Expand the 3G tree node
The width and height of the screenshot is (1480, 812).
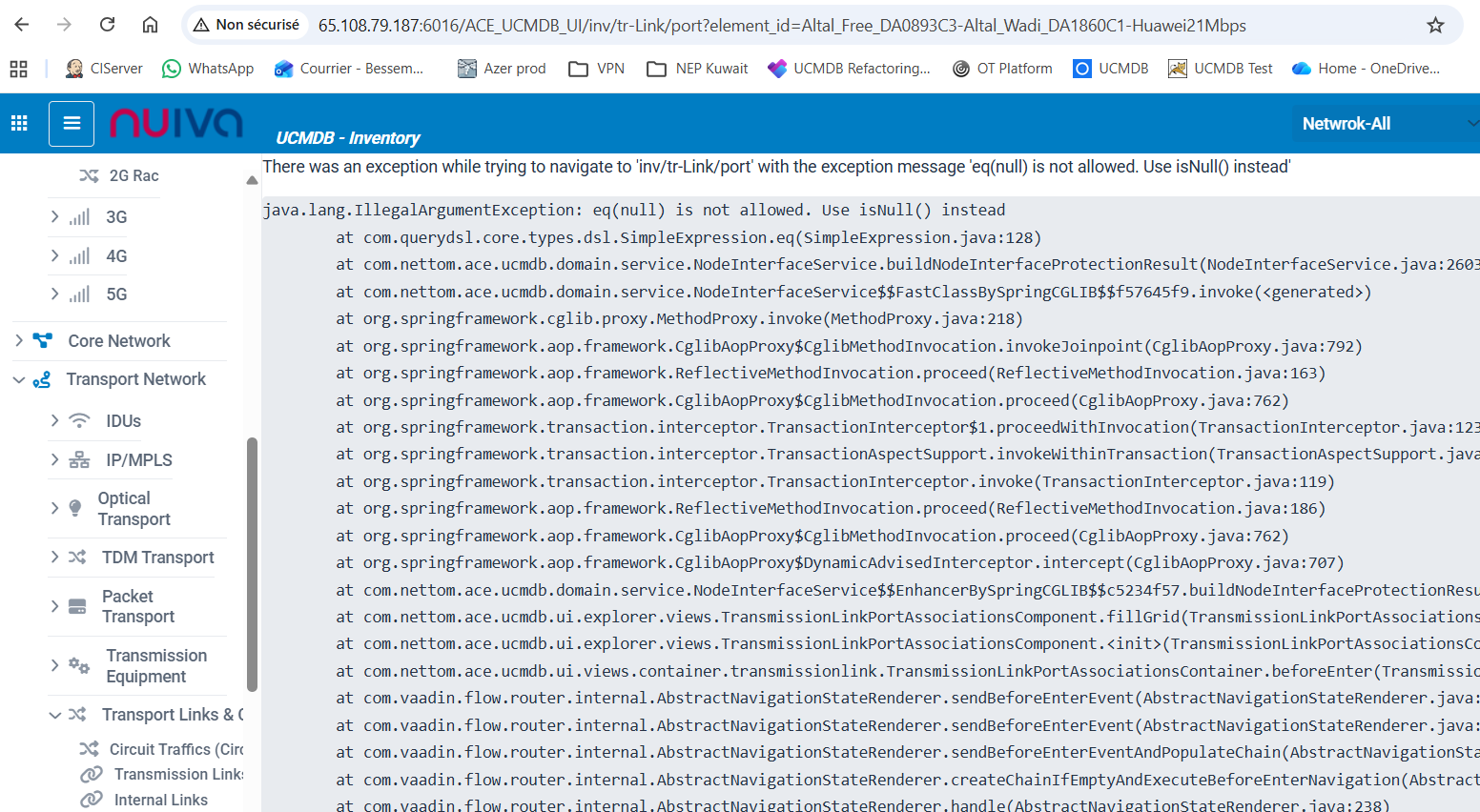(54, 217)
